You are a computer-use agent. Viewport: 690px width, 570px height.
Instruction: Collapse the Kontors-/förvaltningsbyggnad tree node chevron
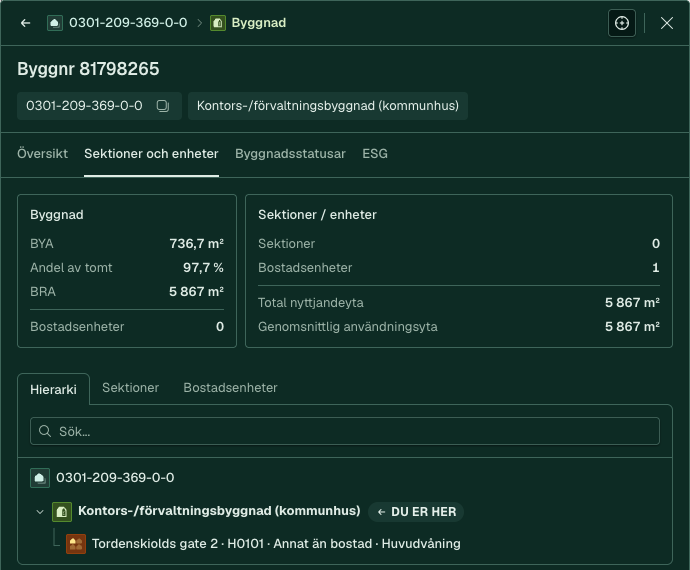tap(40, 511)
